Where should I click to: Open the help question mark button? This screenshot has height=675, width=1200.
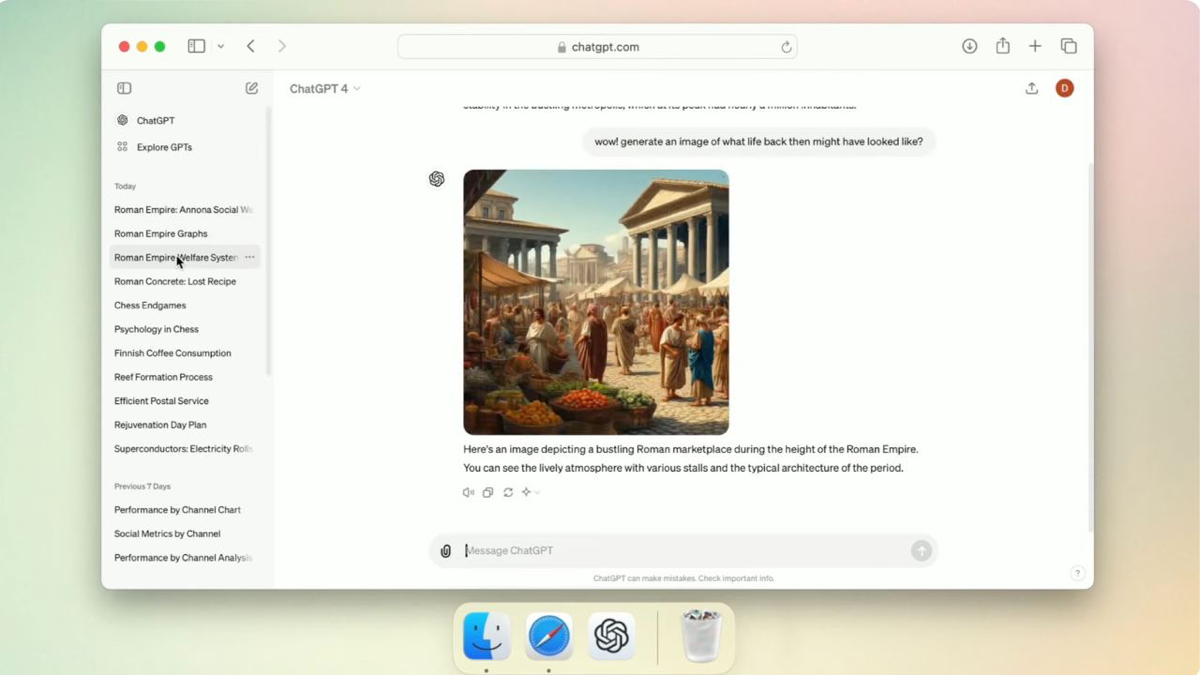[1077, 573]
